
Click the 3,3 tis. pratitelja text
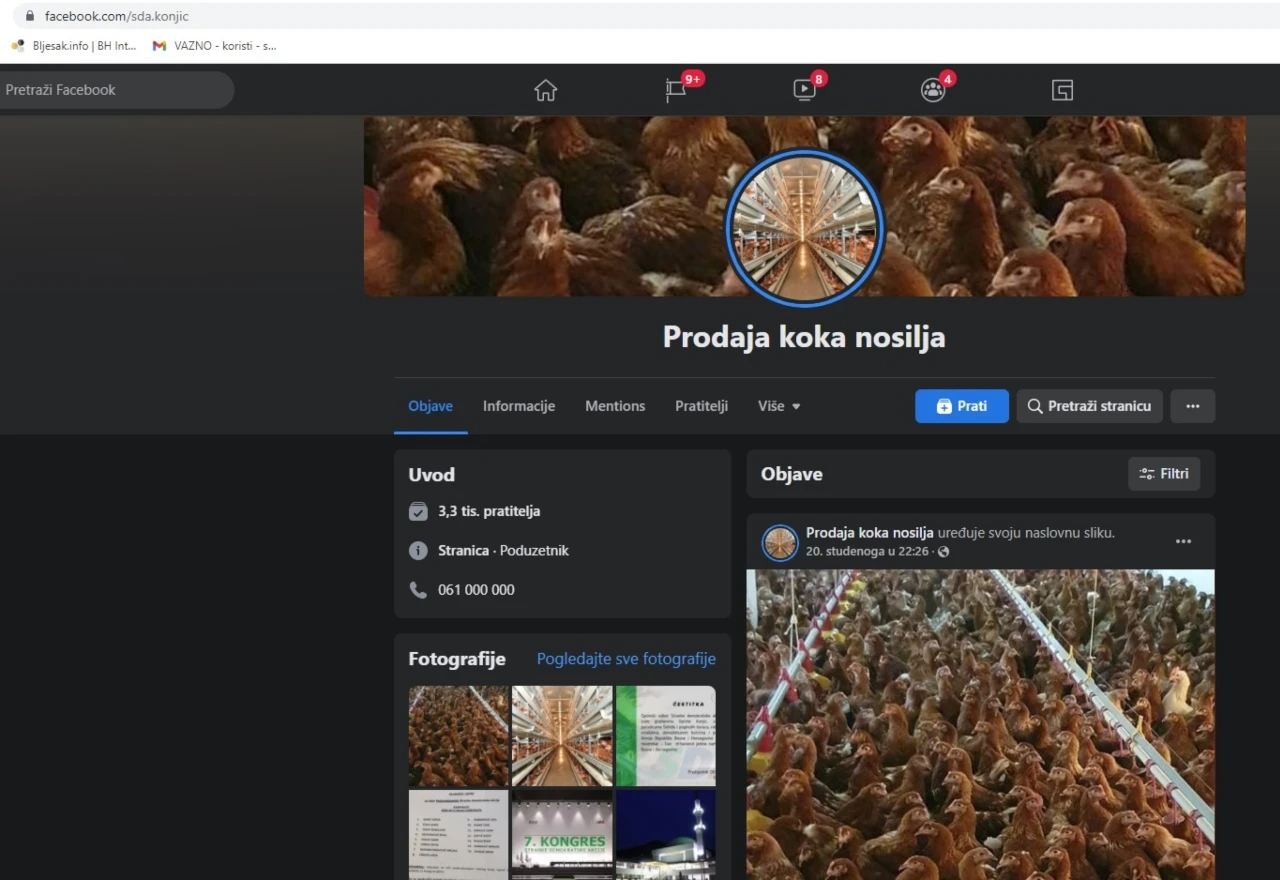click(489, 511)
